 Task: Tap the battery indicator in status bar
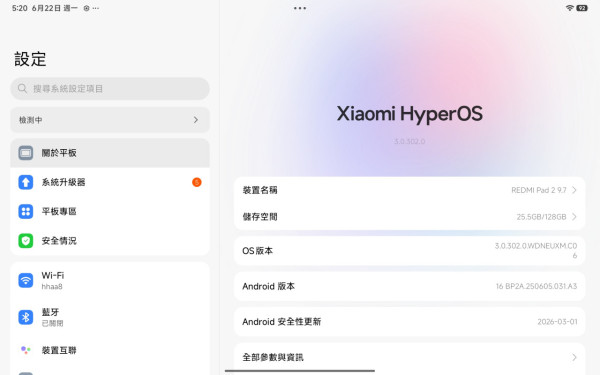pos(582,8)
